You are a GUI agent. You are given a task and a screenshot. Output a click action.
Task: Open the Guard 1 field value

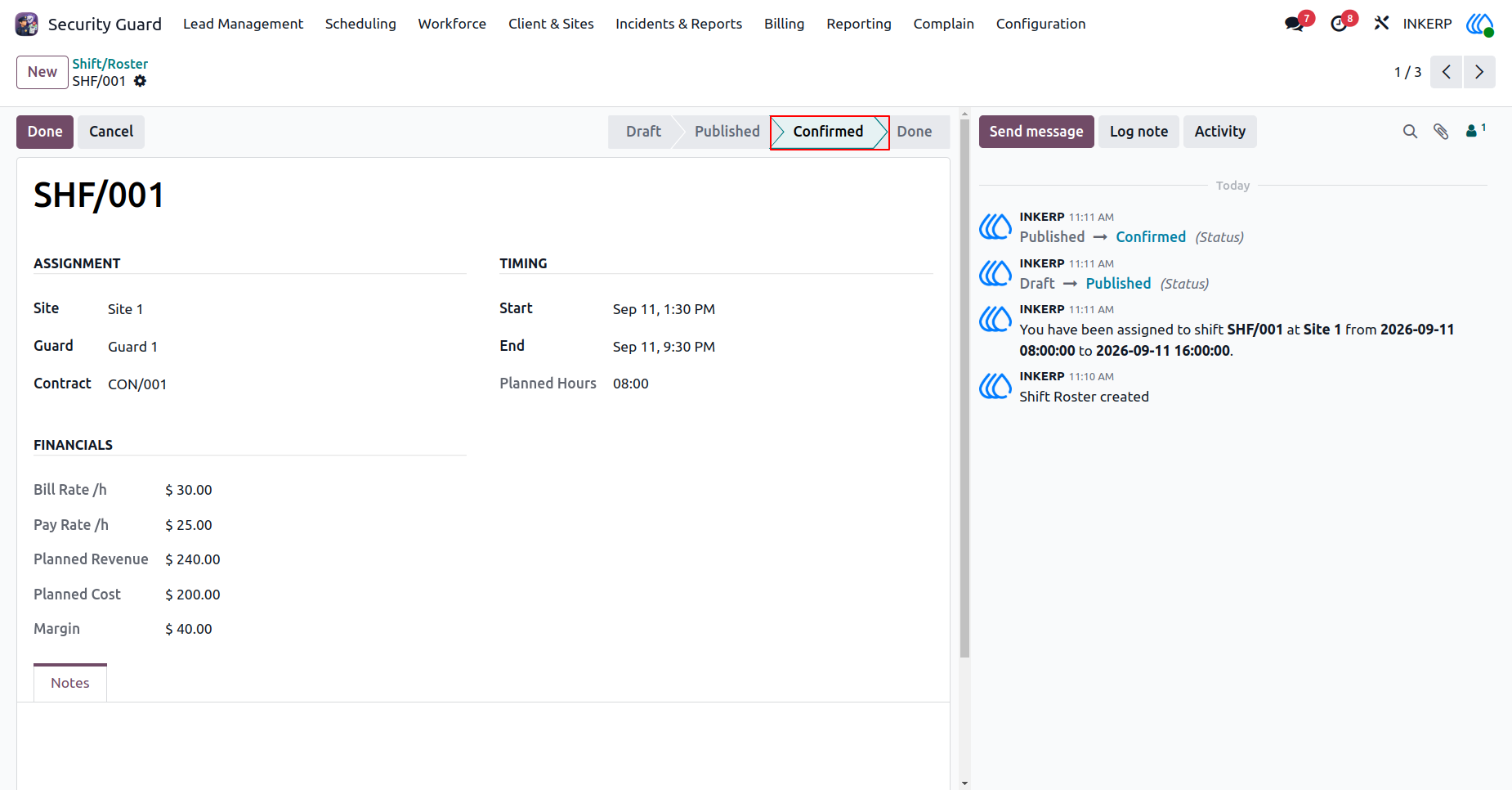132,347
